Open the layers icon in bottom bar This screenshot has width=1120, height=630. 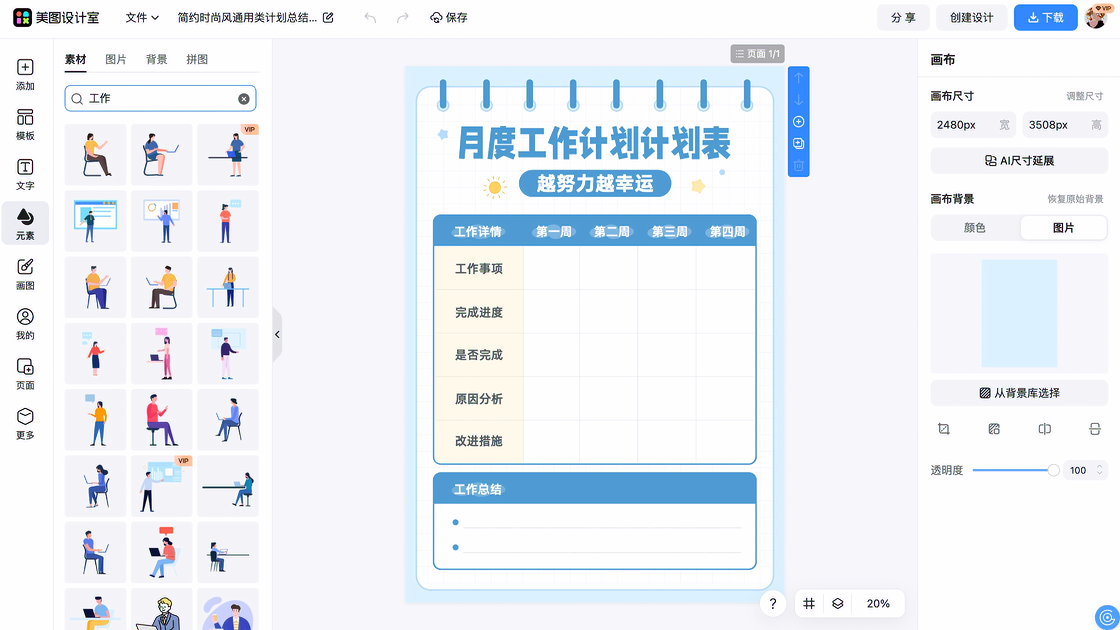[x=838, y=604]
